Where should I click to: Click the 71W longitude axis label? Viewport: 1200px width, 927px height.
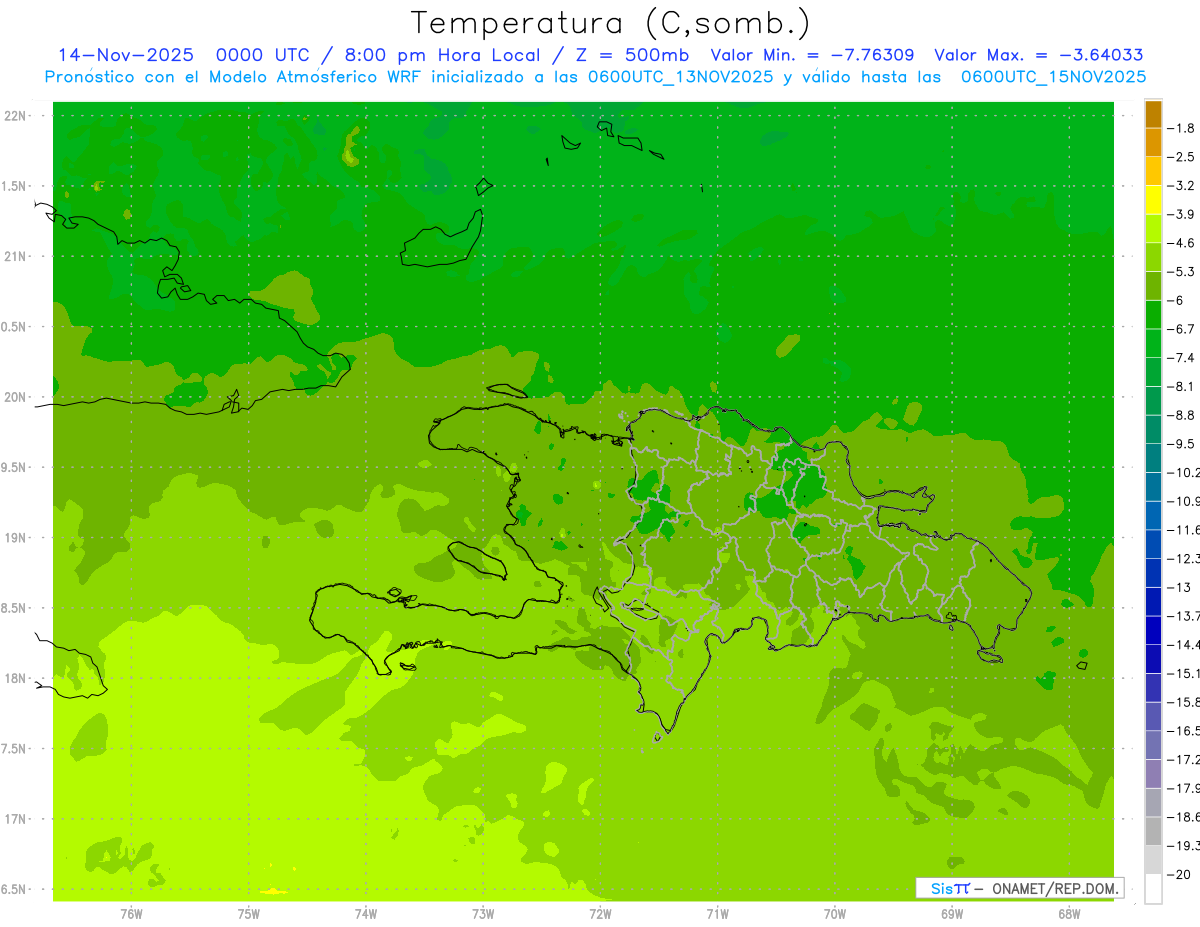(x=717, y=915)
